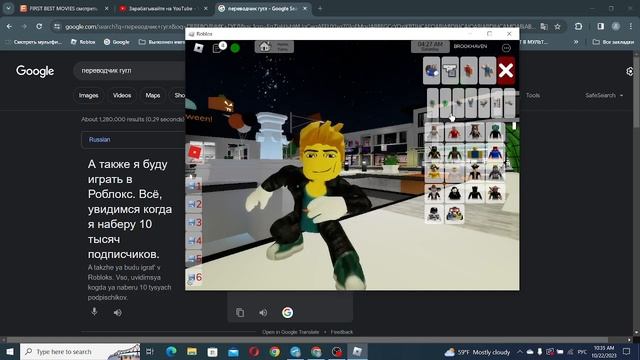Image resolution: width=640 pixels, height=360 pixels.
Task: Listen to the Russian translation speaker icon
Action: point(118,313)
